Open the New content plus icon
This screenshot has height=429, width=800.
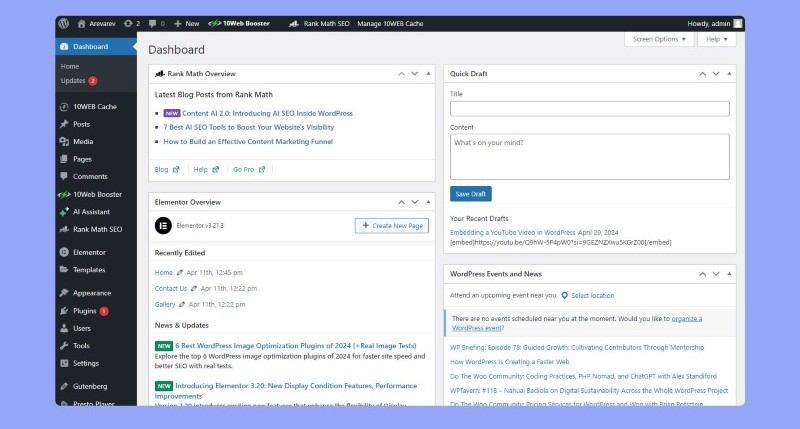[178, 23]
